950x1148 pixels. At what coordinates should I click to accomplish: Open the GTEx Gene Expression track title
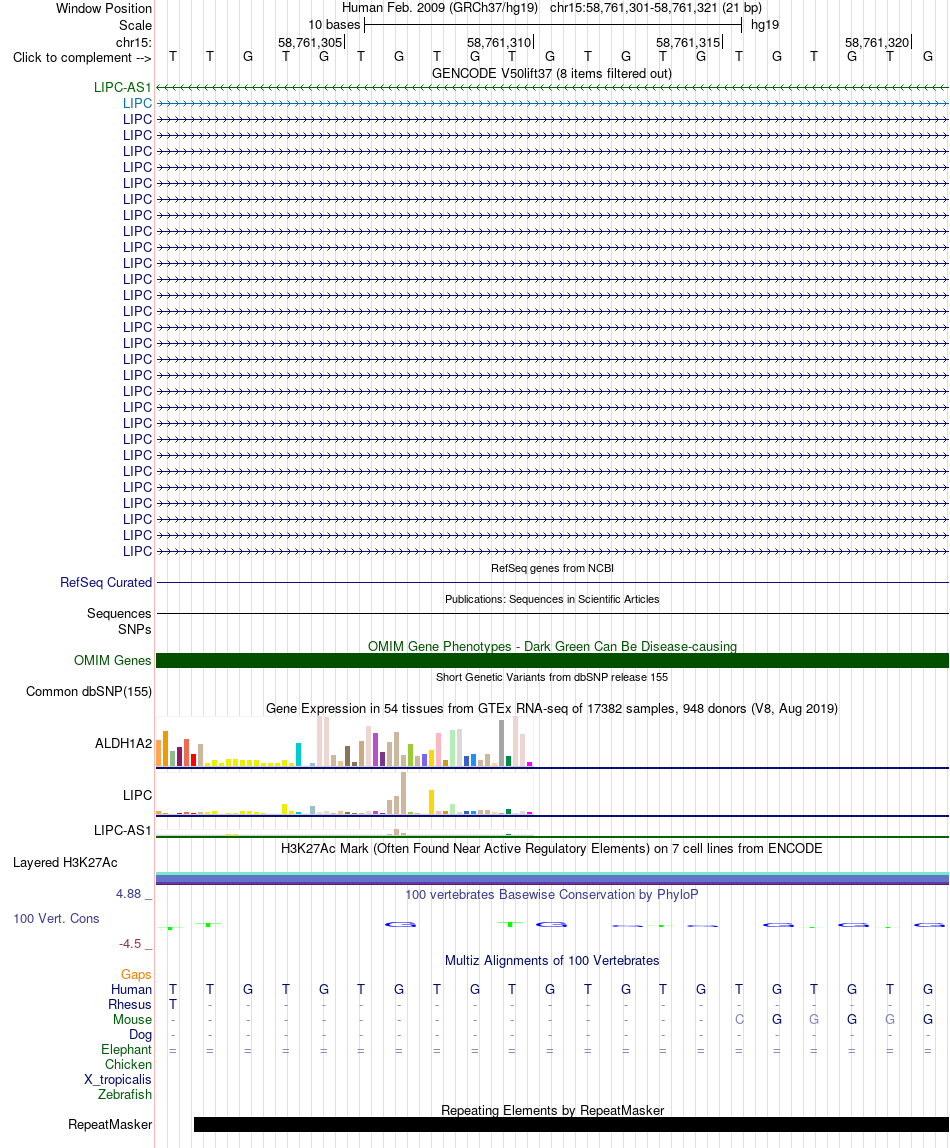point(552,708)
